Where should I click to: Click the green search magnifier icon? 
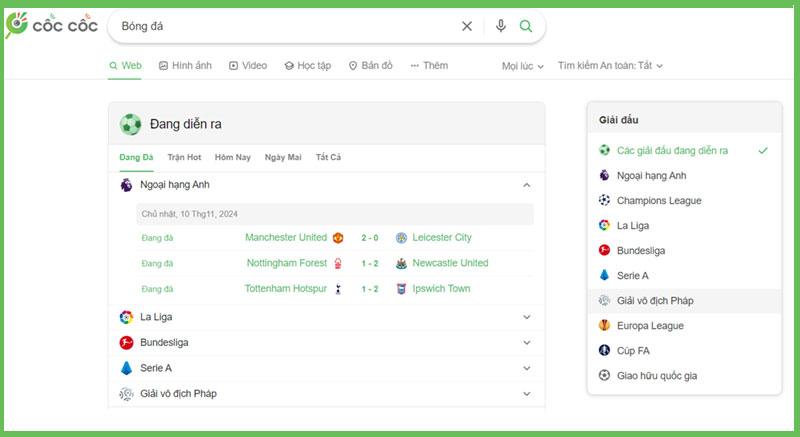pyautogui.click(x=526, y=26)
